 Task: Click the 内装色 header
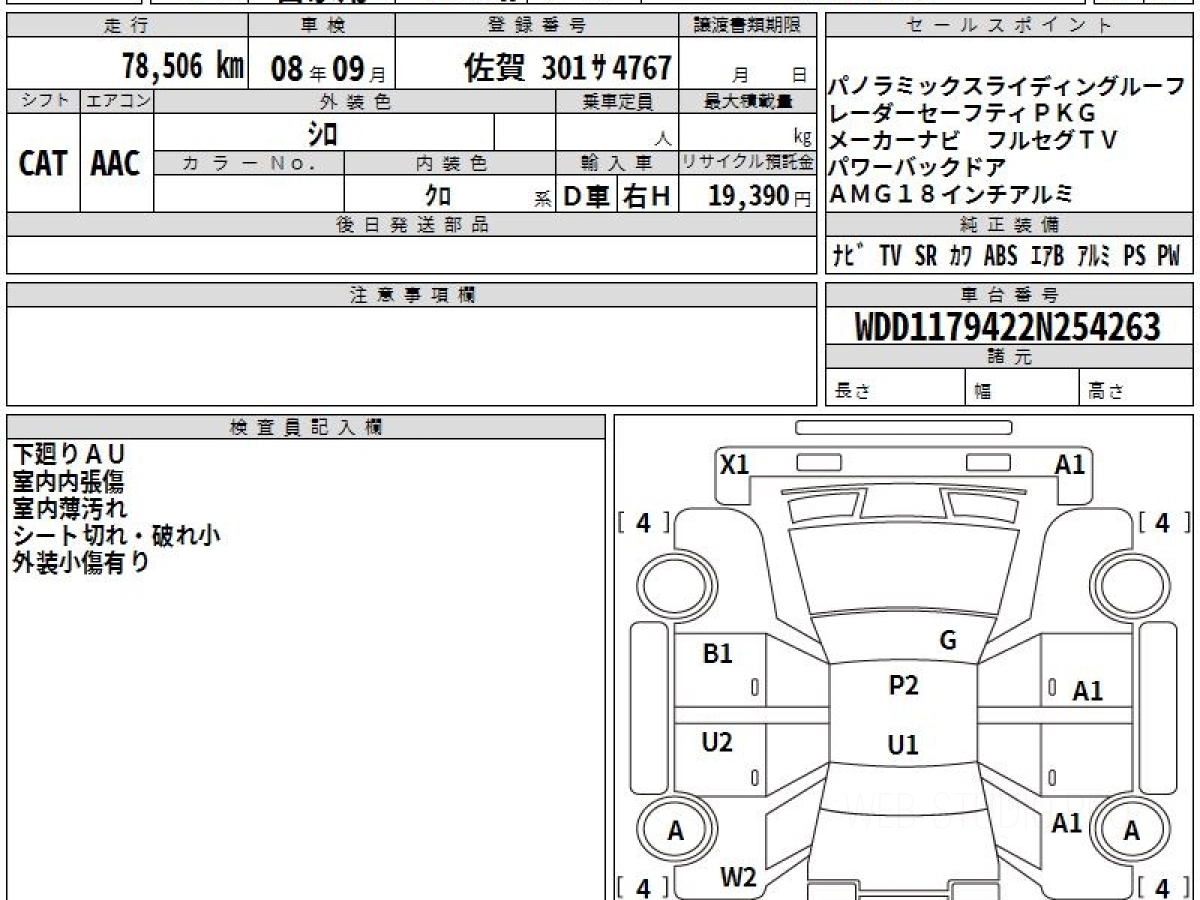pos(450,163)
